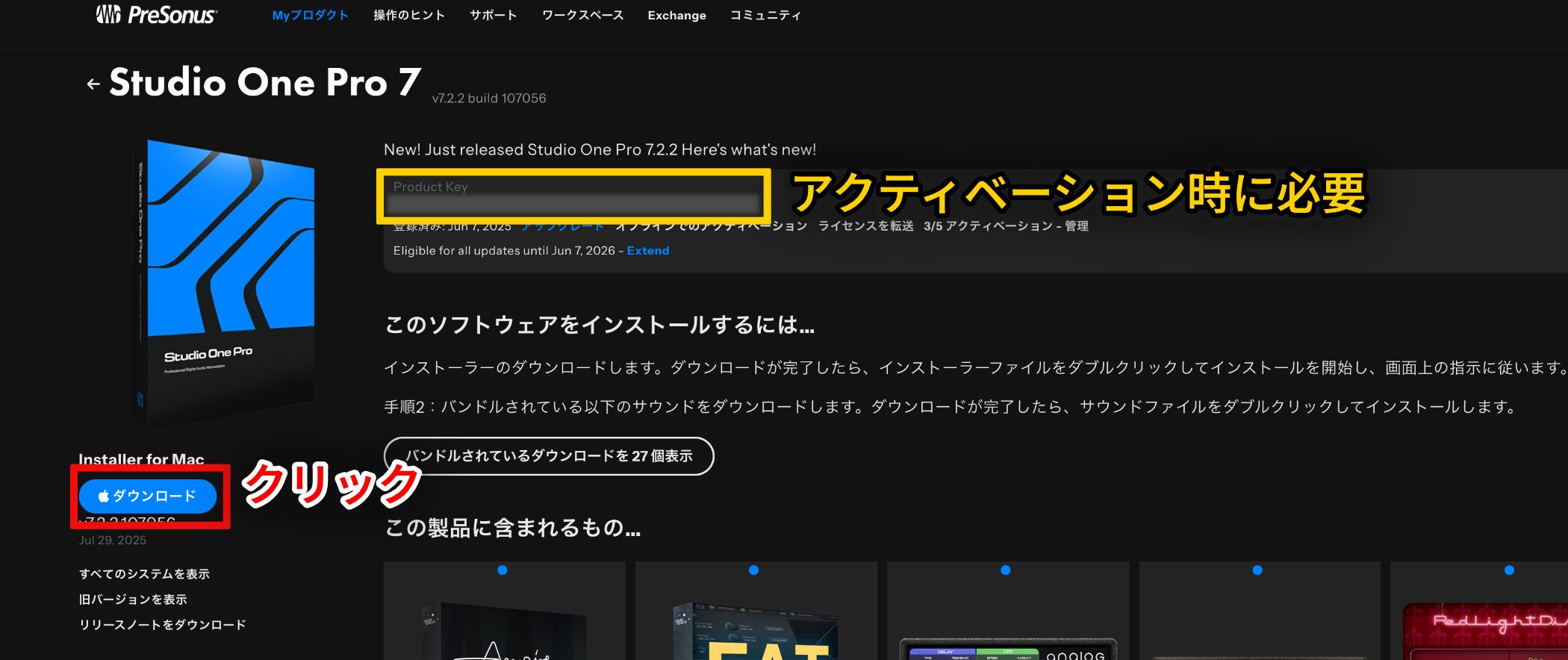This screenshot has width=1568, height=660.
Task: Click the ライセンスを転送 link
Action: point(865,226)
